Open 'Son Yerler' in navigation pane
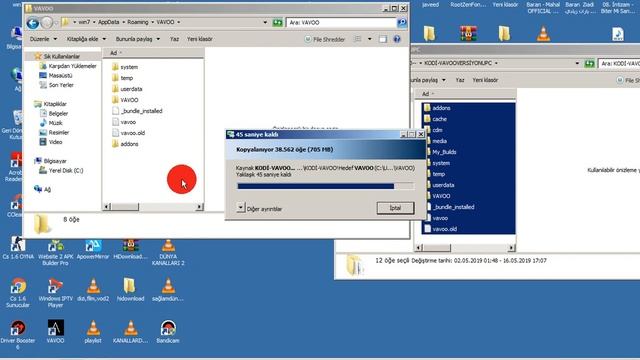Screen dimensions: 640x360 click(56, 85)
